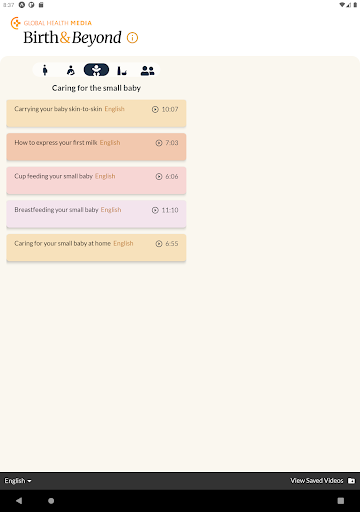Viewport: 360px width, 512px height.
Task: Open Breastfeeding your small baby video
Action: click(96, 214)
